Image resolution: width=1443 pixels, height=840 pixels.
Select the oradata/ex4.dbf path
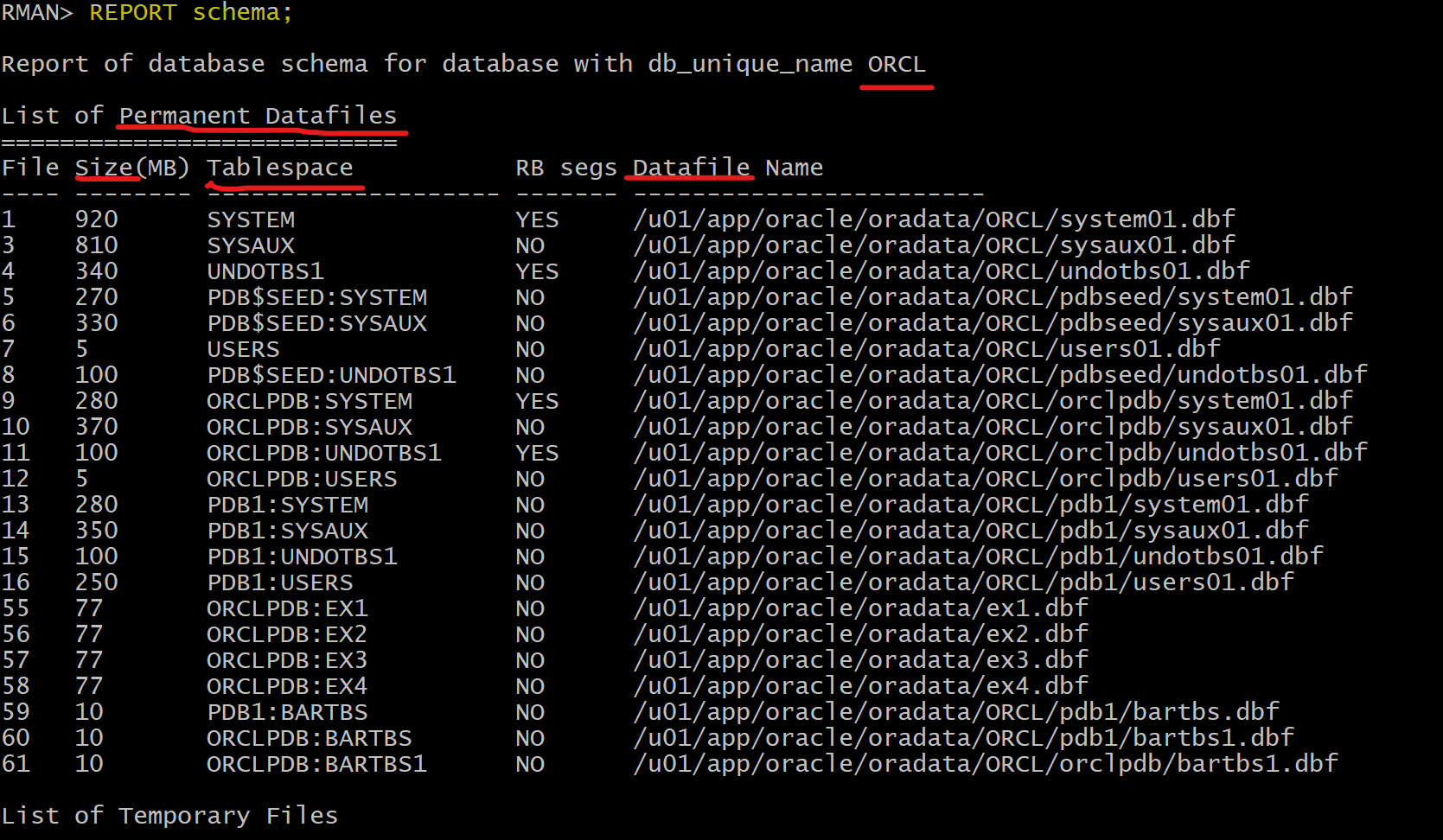[860, 686]
